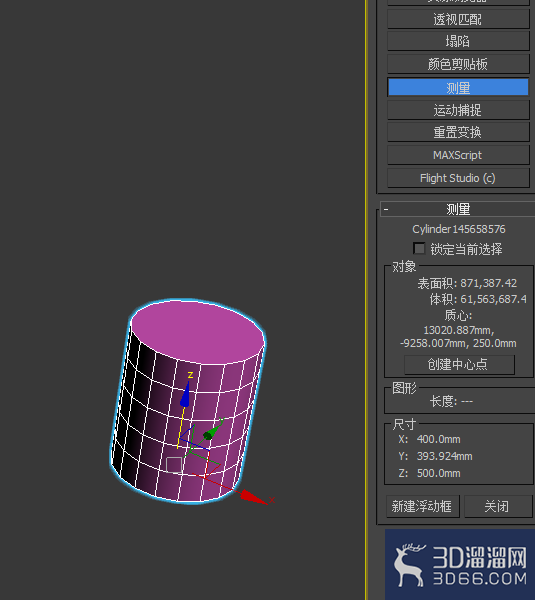Click the Y size value 393.924mm
This screenshot has width=535, height=600.
tap(444, 456)
